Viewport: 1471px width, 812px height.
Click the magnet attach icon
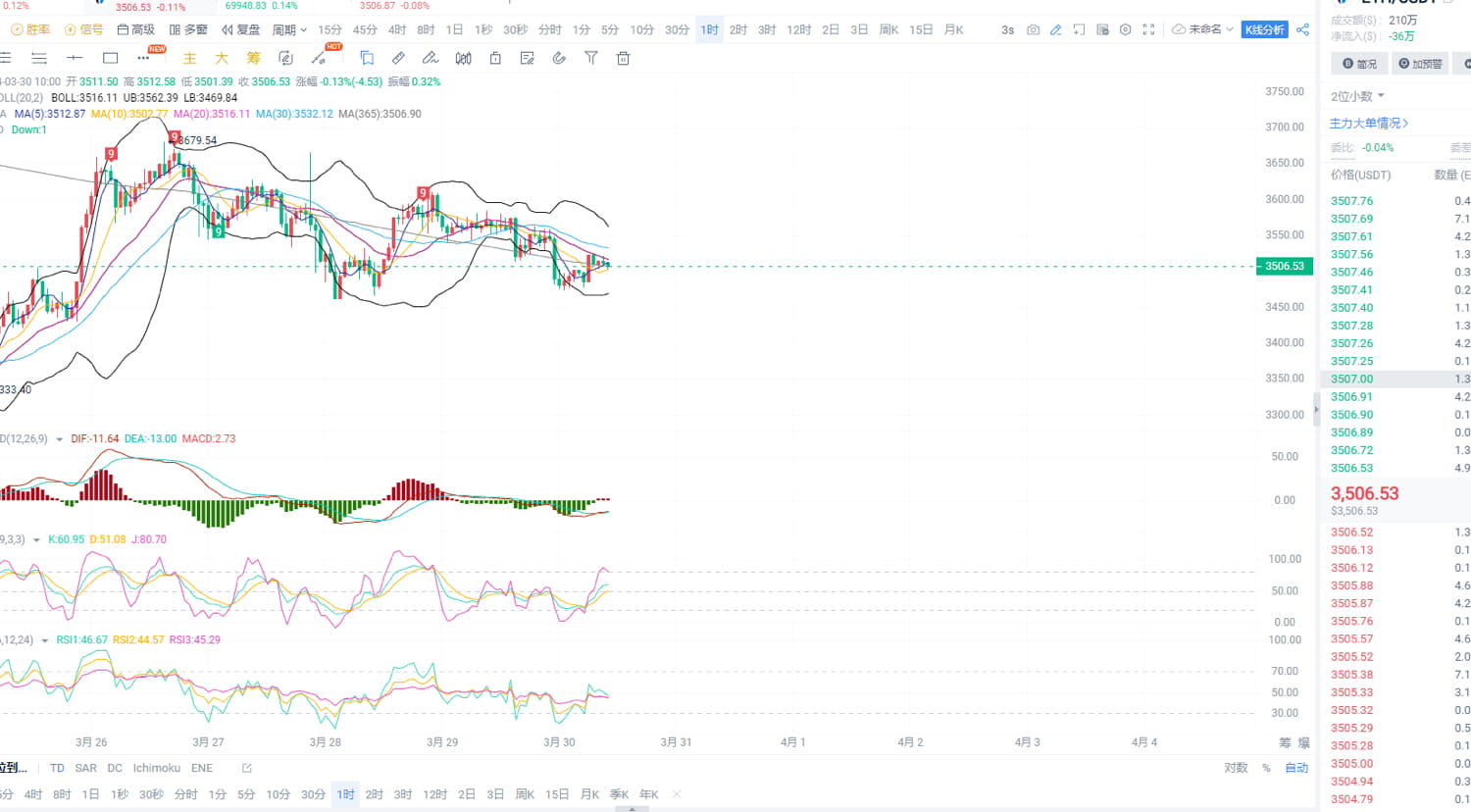[559, 58]
